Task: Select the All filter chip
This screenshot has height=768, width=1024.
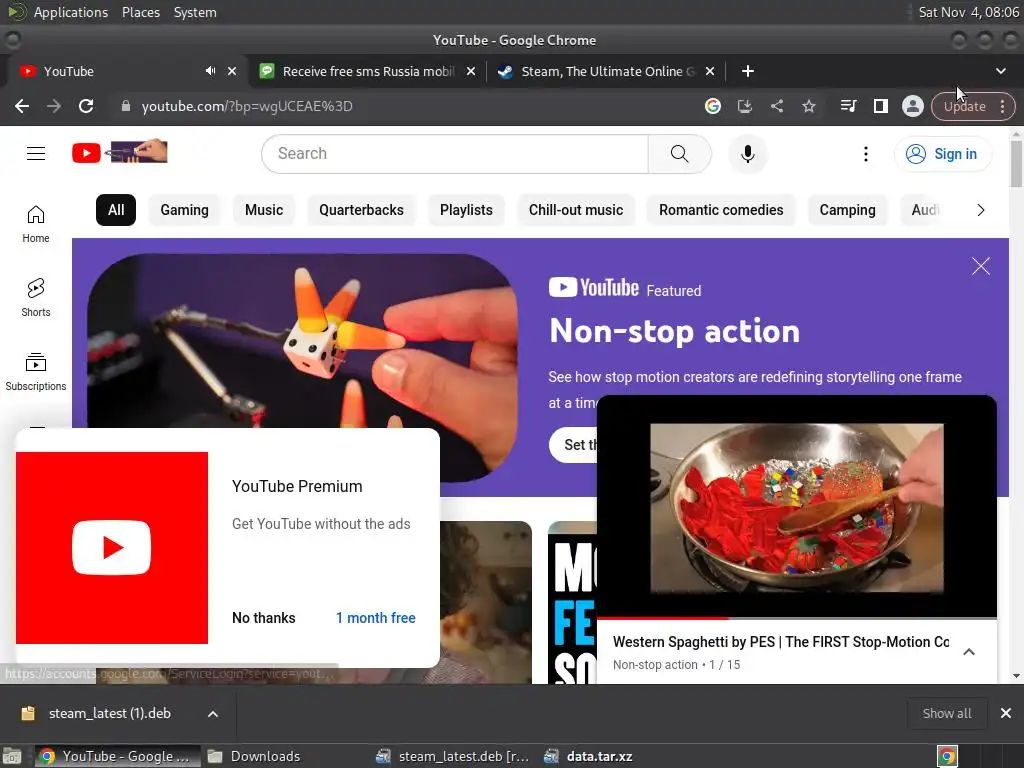Action: coord(116,210)
